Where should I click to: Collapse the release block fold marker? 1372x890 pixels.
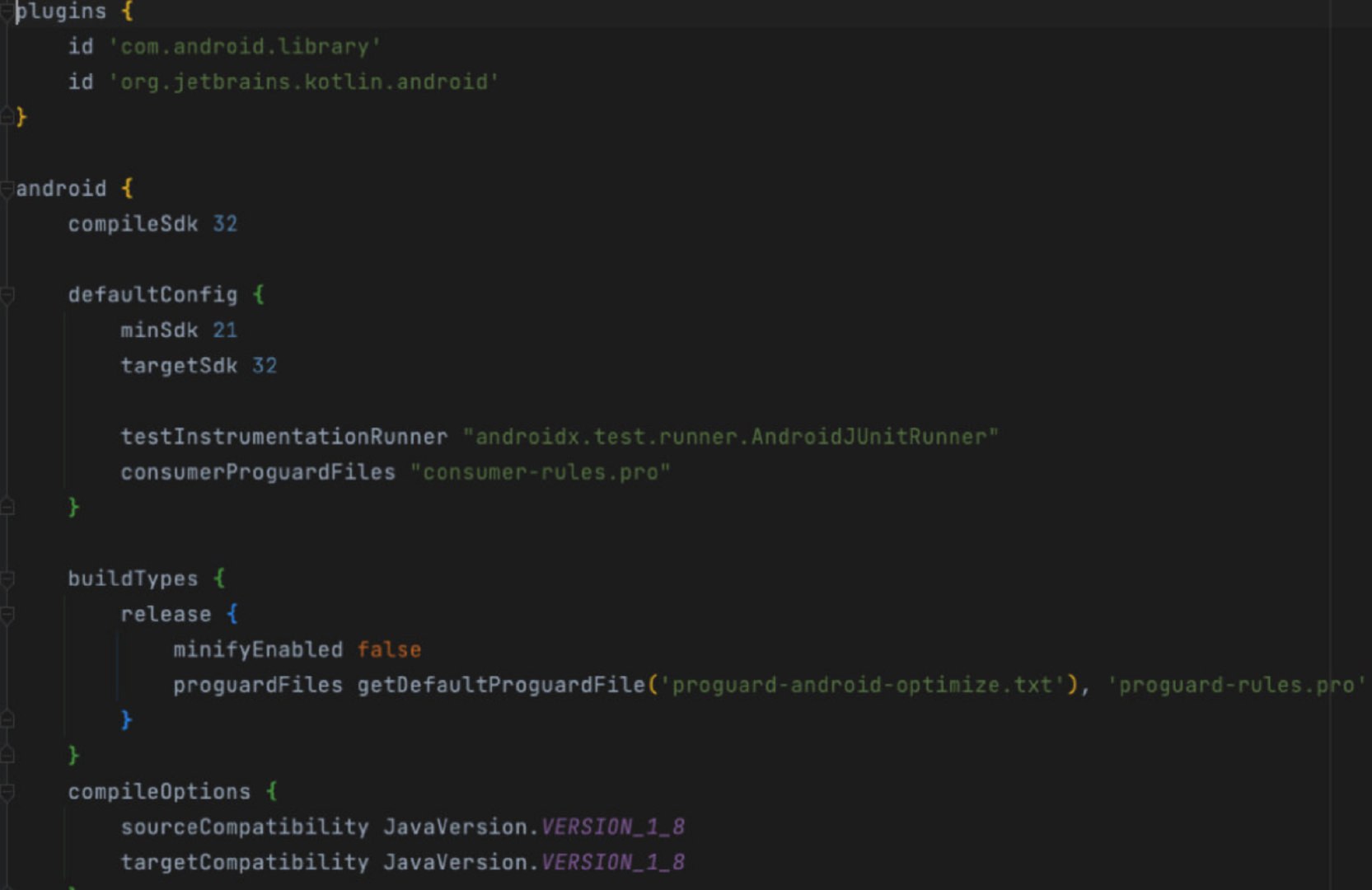[x=7, y=613]
